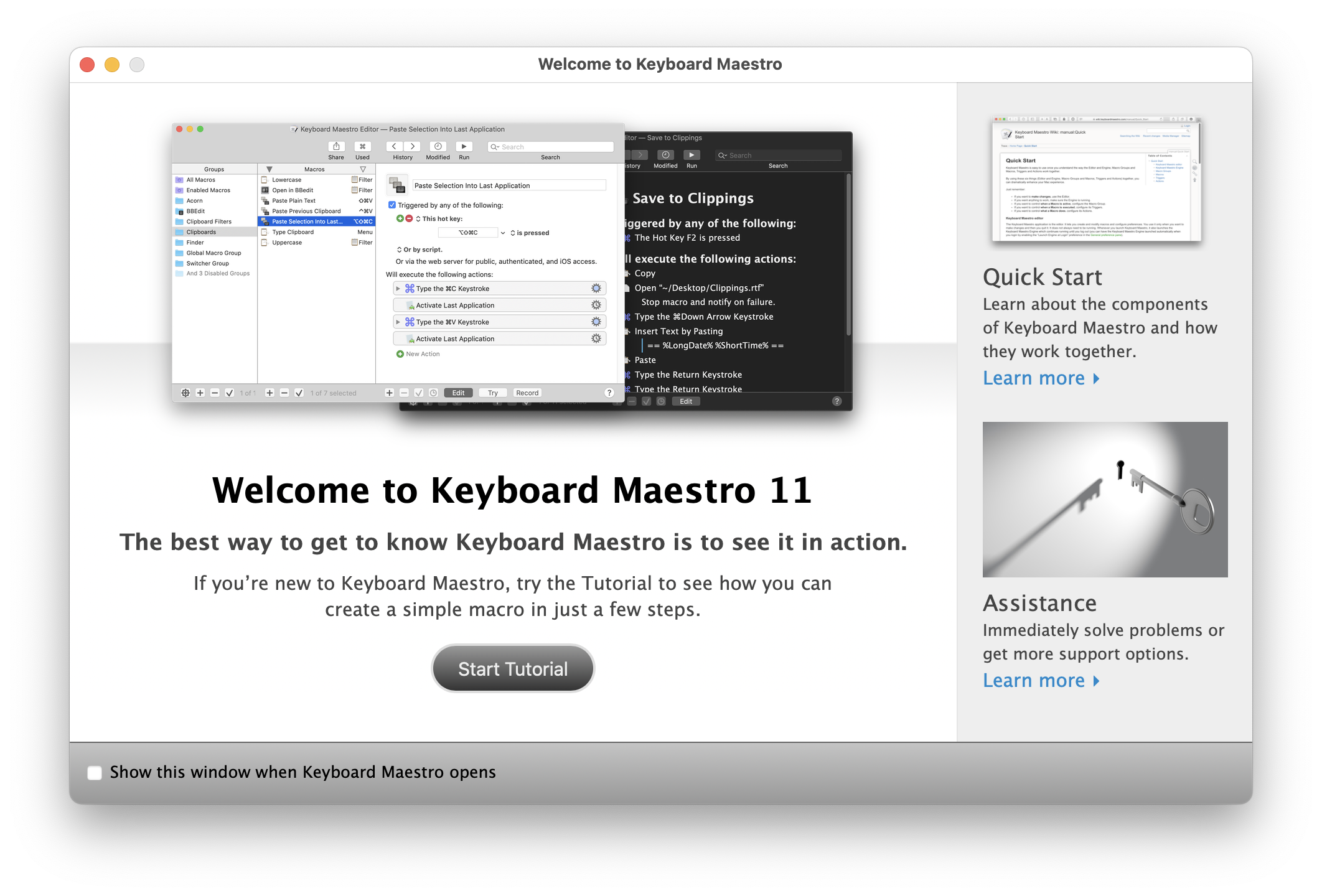Open the hot key dropdown chevron
The image size is (1322, 896).
503,233
